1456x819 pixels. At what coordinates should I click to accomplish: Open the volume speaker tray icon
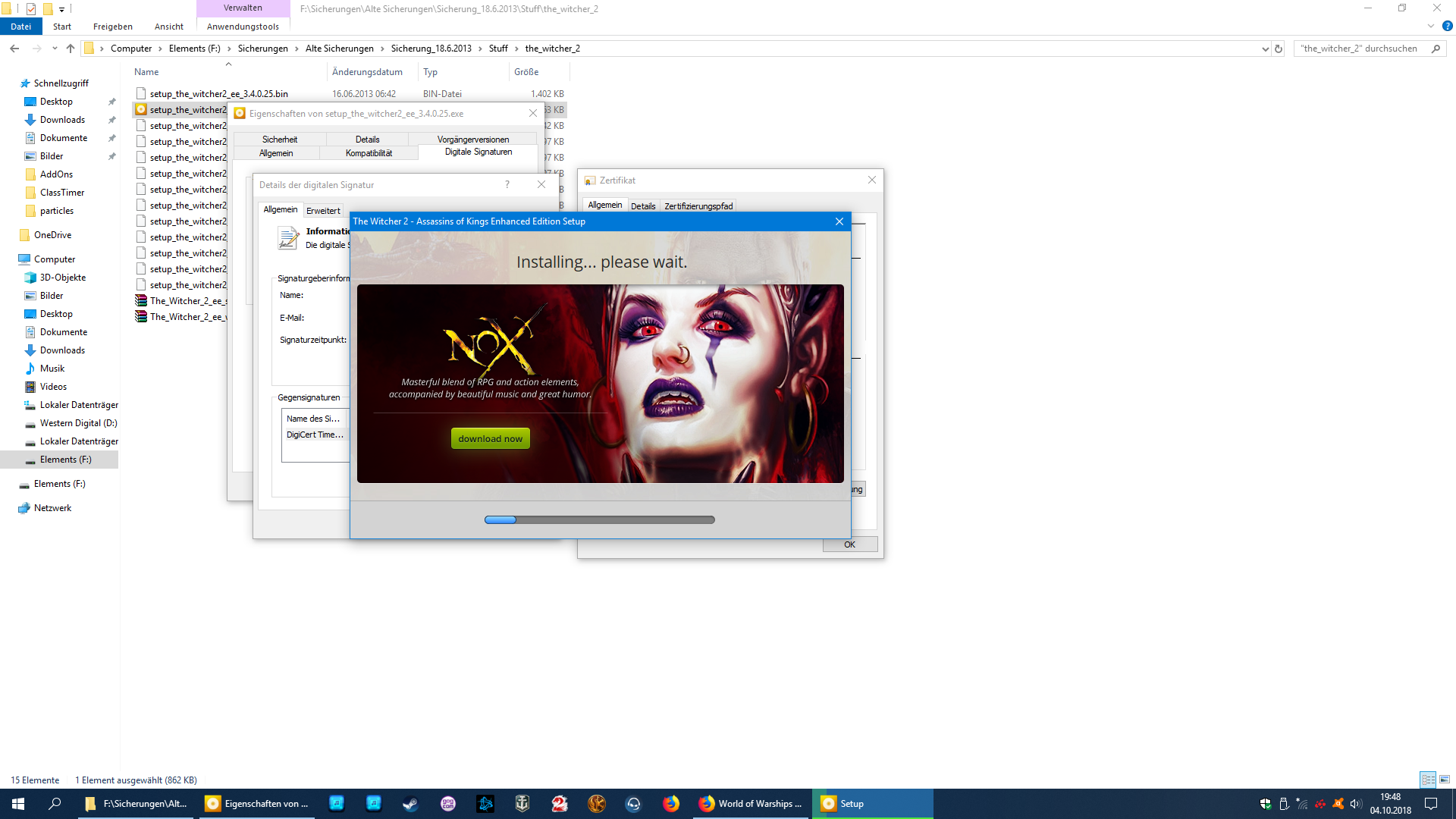click(1356, 804)
